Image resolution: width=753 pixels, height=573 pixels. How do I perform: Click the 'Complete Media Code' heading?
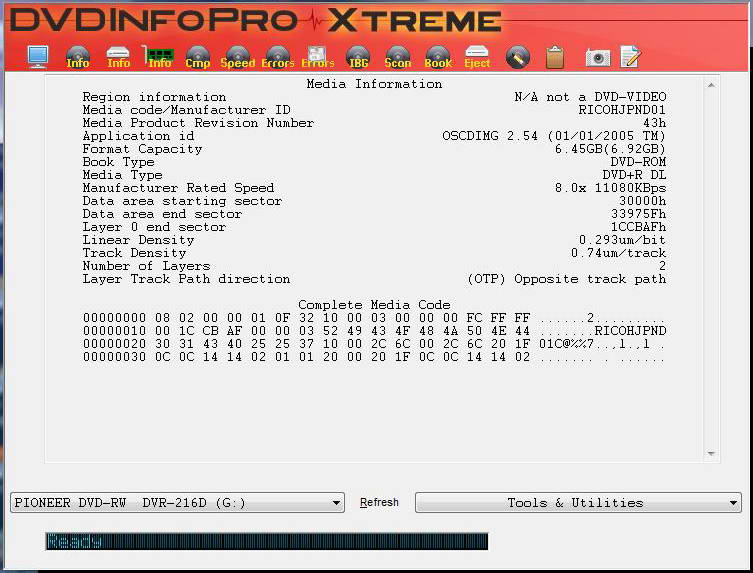(x=374, y=305)
